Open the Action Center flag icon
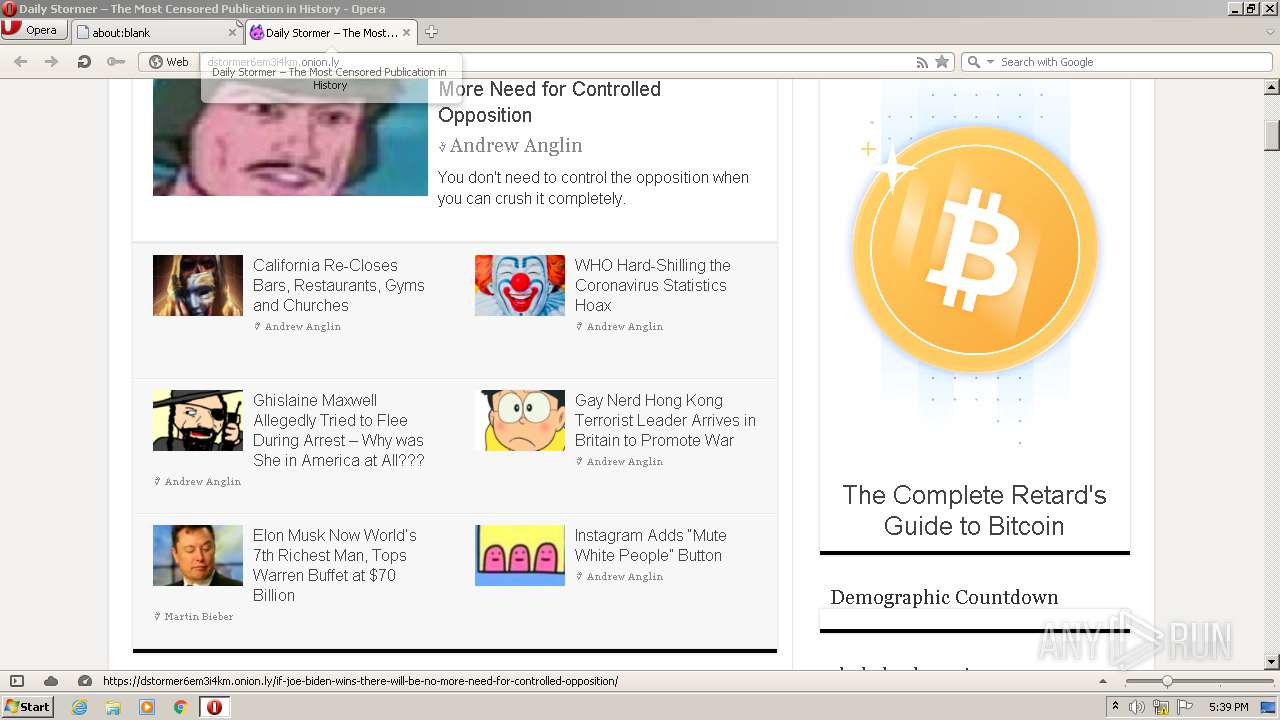 coord(1185,707)
